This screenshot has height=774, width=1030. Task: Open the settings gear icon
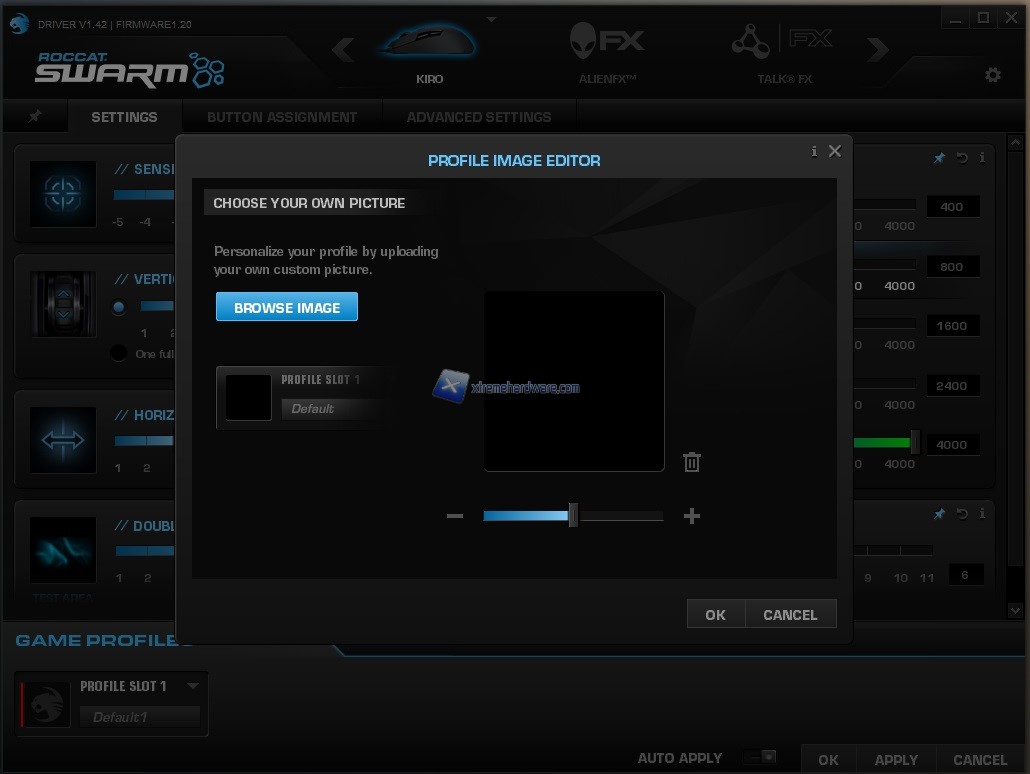pyautogui.click(x=992, y=75)
